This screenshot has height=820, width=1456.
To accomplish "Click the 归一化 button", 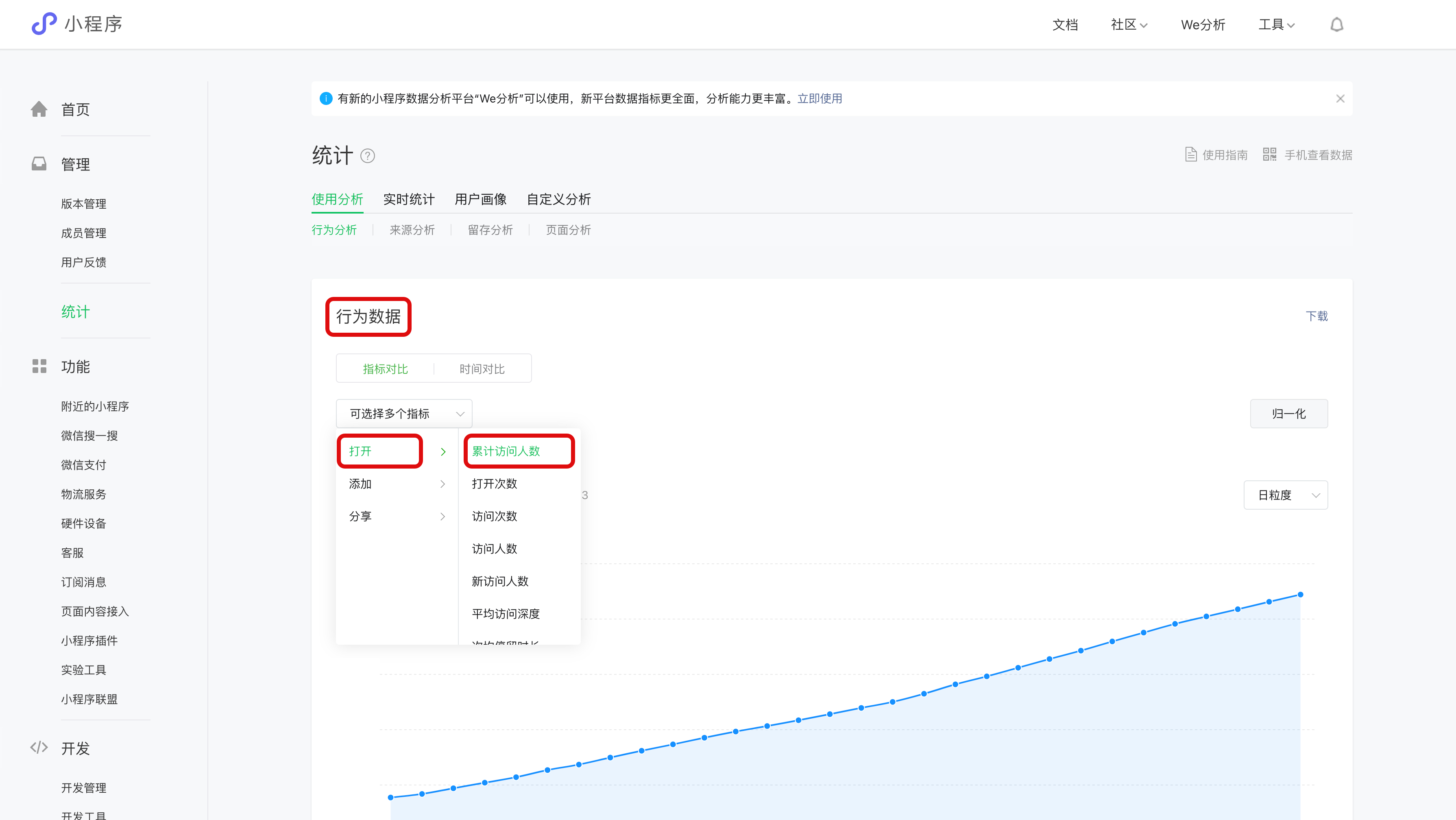I will coord(1289,414).
